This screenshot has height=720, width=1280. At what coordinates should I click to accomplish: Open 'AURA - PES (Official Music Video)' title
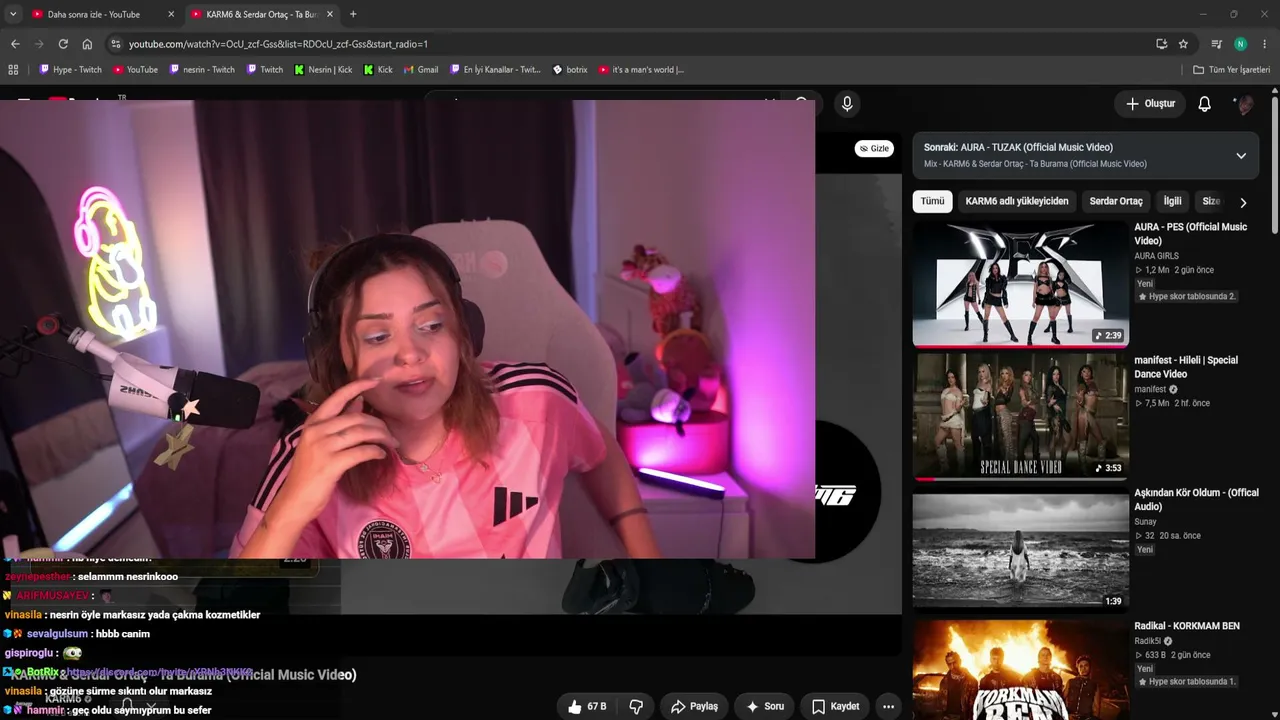(x=1191, y=234)
